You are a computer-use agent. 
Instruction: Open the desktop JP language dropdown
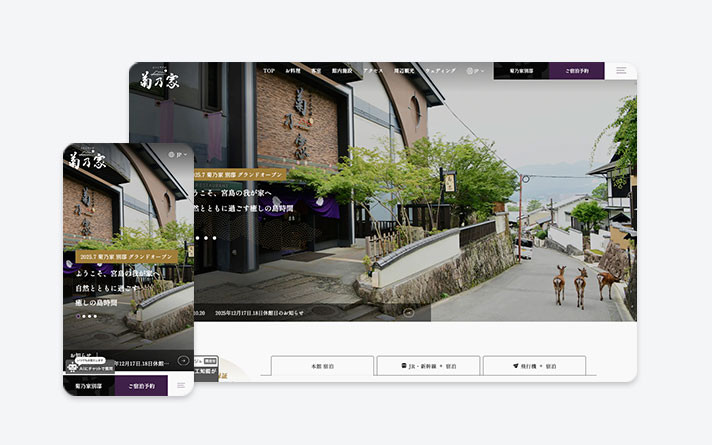[x=476, y=71]
